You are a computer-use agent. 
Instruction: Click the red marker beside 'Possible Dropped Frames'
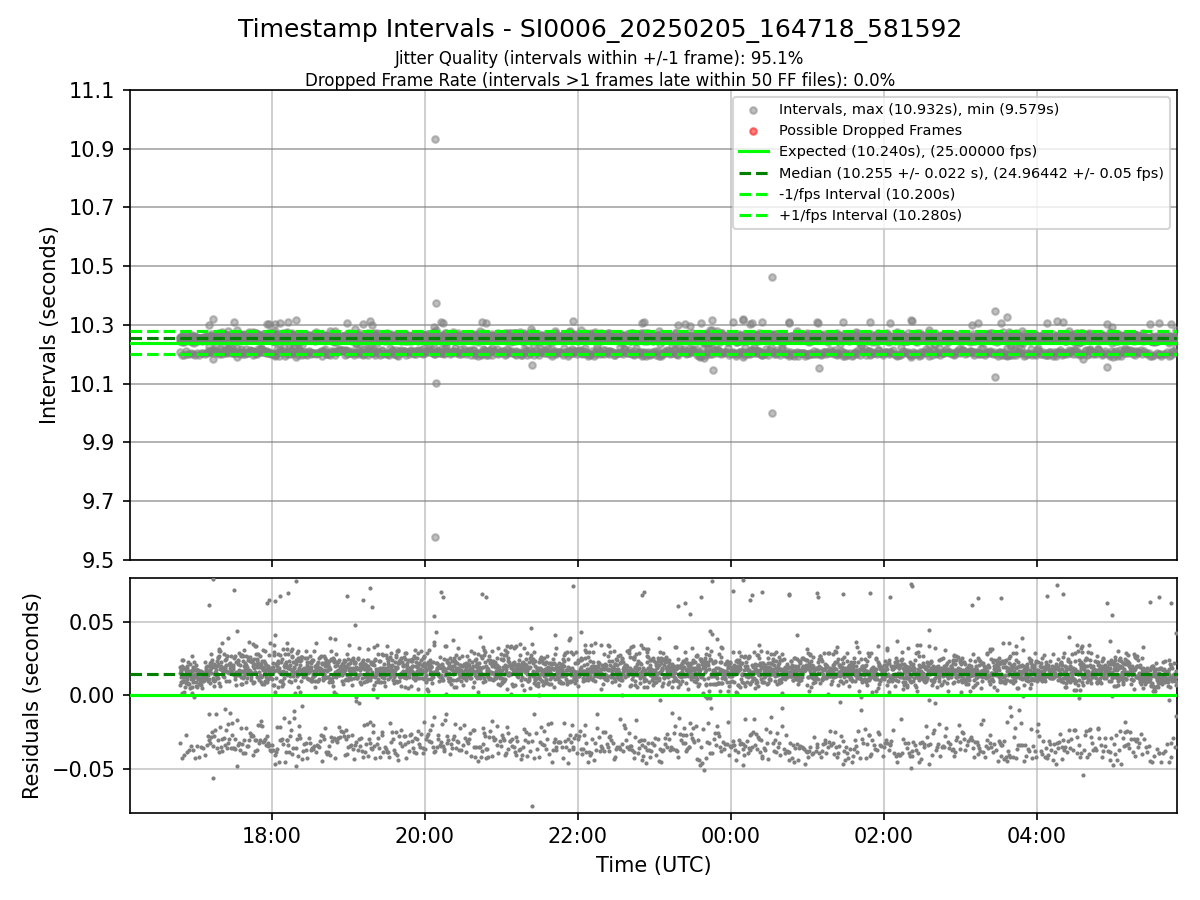coord(753,131)
